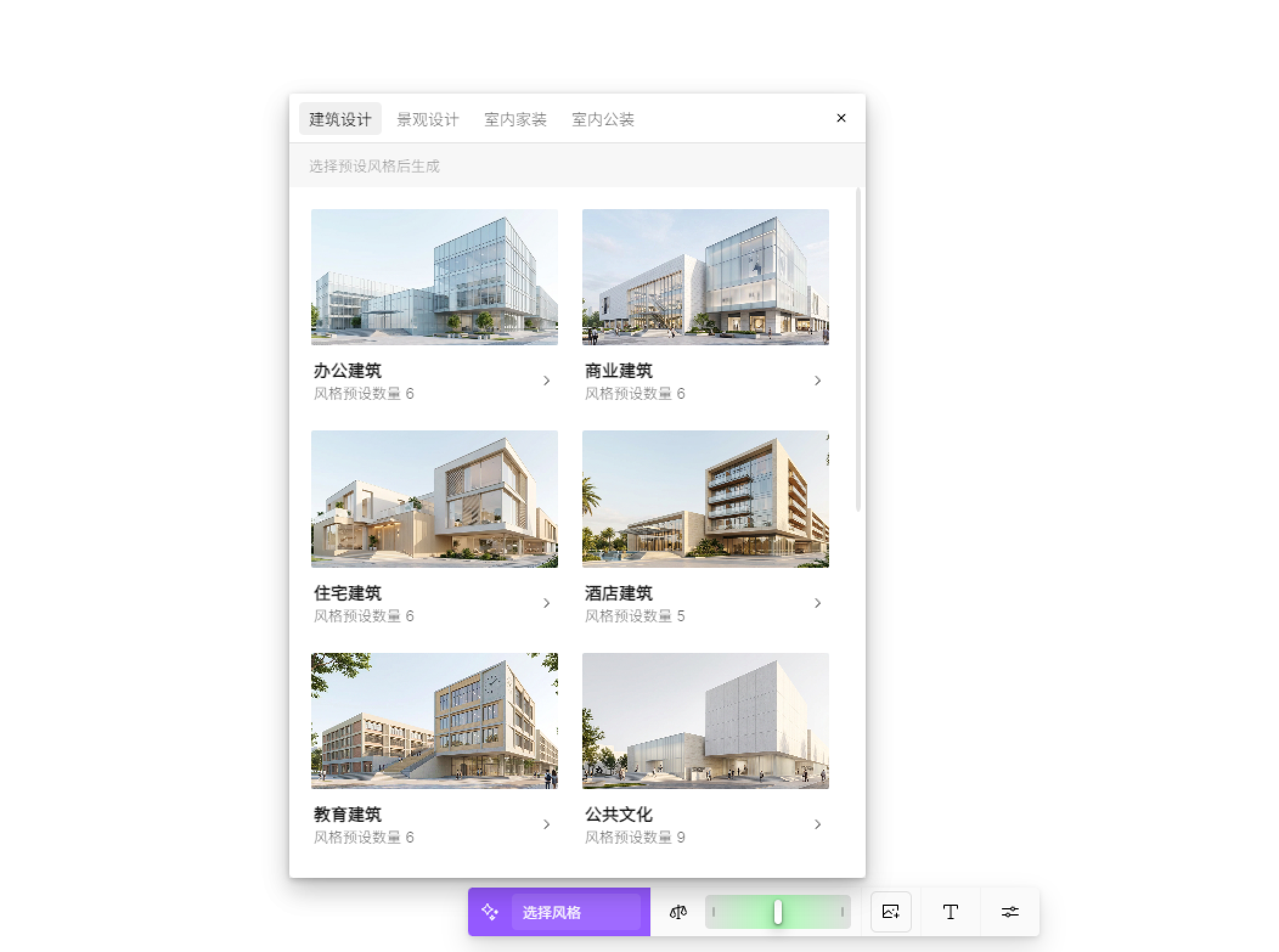The width and height of the screenshot is (1279, 952).
Task: Click the balance scale icon
Action: pyautogui.click(x=678, y=912)
